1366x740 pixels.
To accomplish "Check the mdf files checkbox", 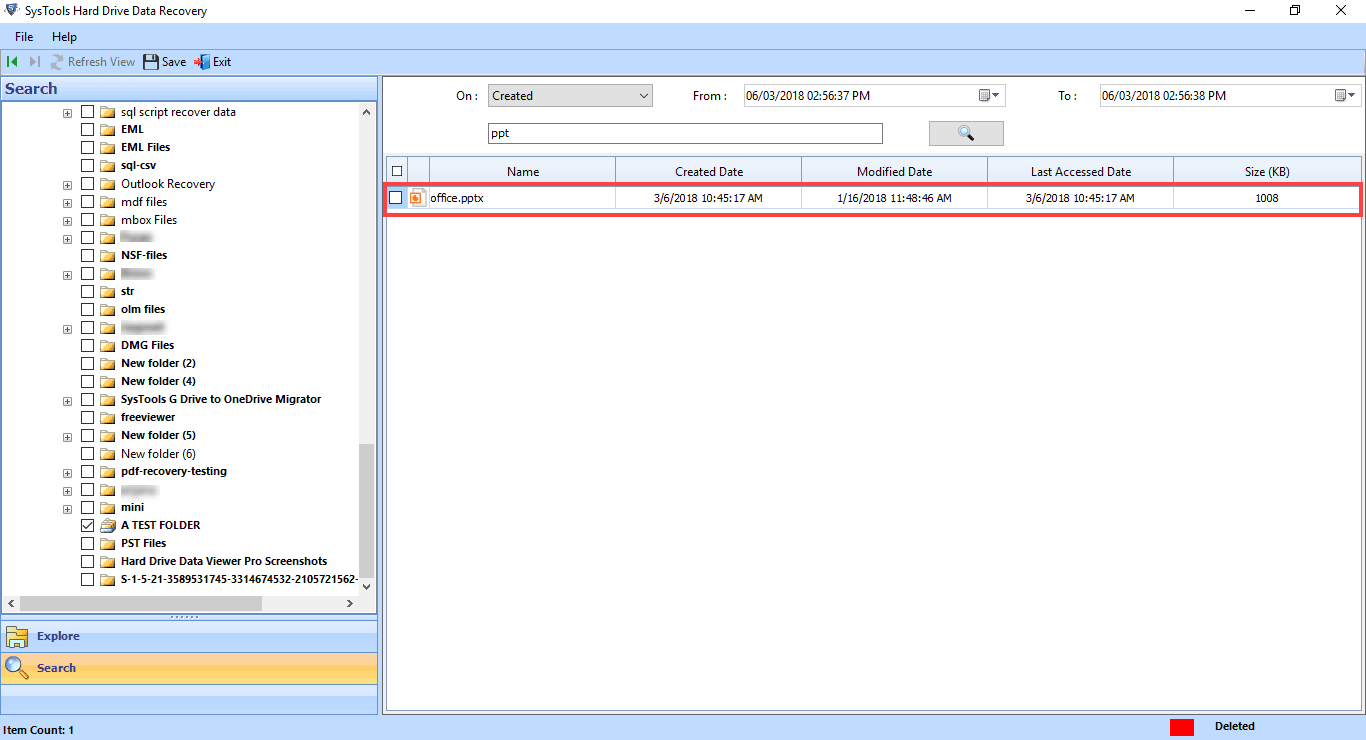I will tap(87, 202).
